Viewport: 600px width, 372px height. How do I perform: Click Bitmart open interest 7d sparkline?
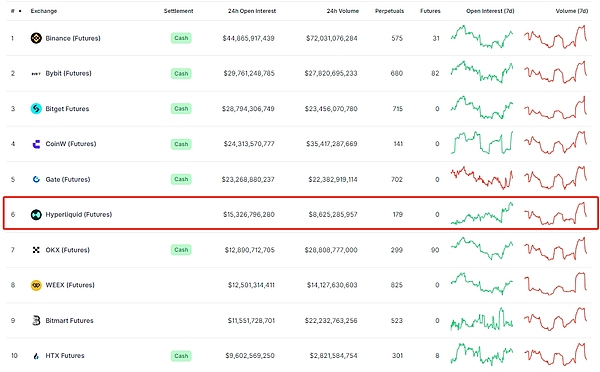(482, 319)
